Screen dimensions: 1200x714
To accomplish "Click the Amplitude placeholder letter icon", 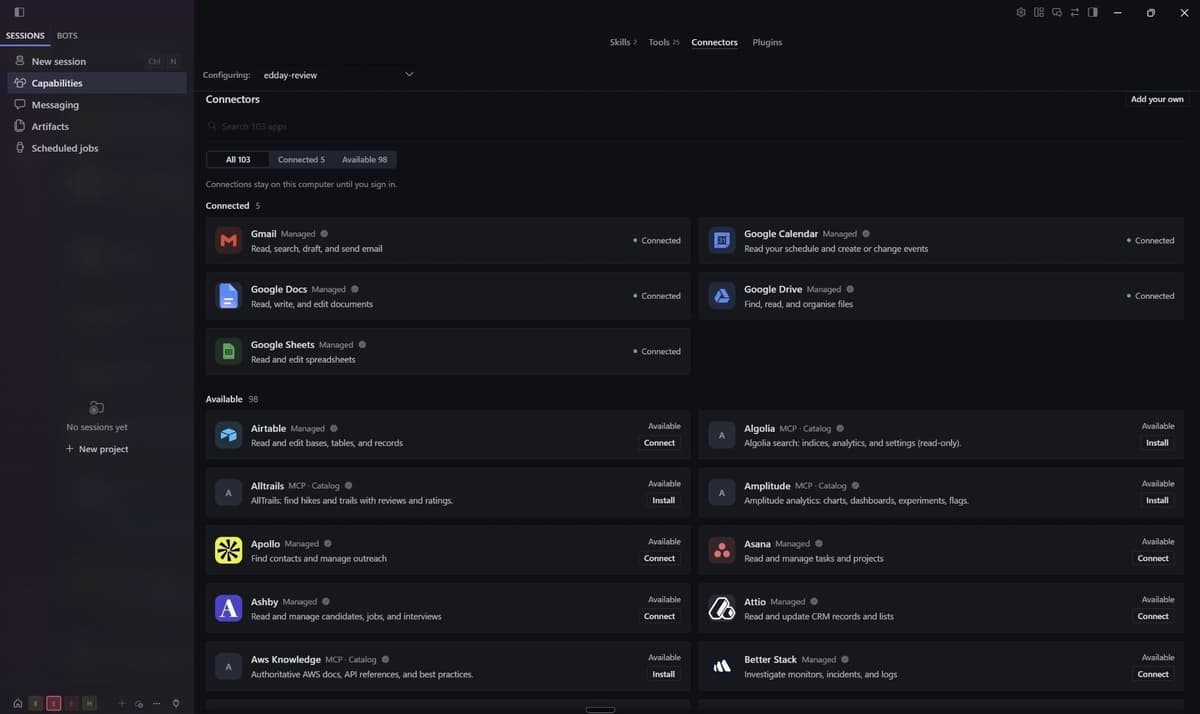I will [722, 492].
